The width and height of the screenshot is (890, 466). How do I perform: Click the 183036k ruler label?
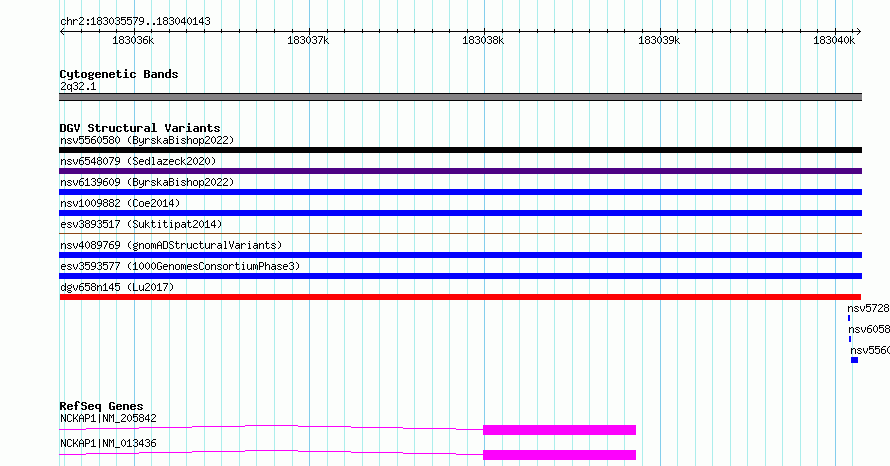tap(133, 40)
